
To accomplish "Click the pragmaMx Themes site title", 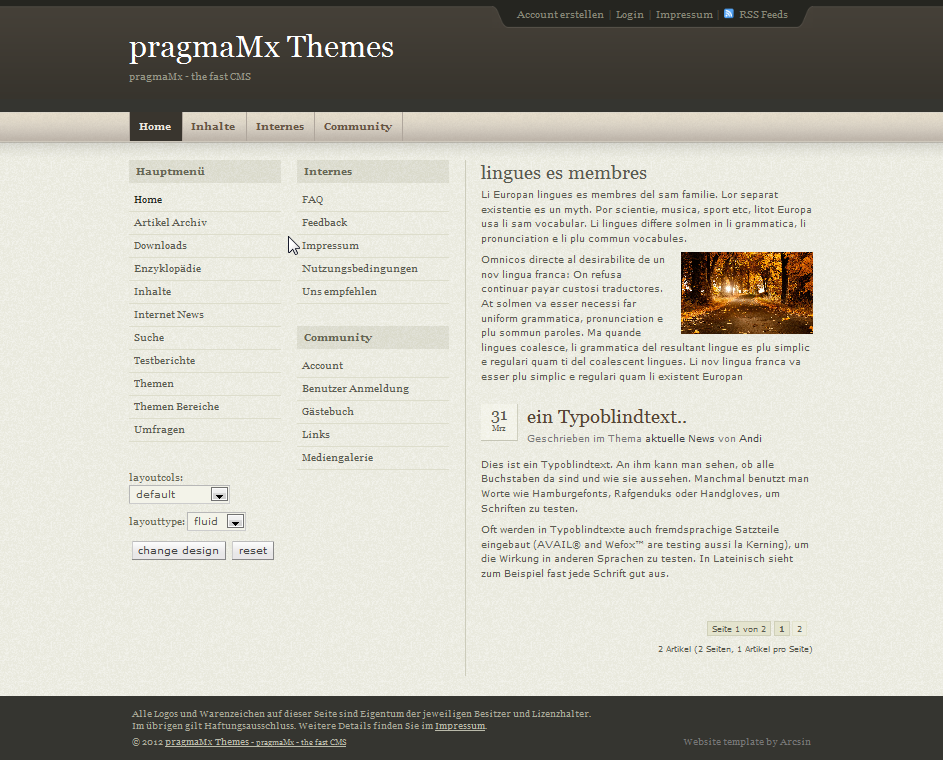I will (261, 47).
